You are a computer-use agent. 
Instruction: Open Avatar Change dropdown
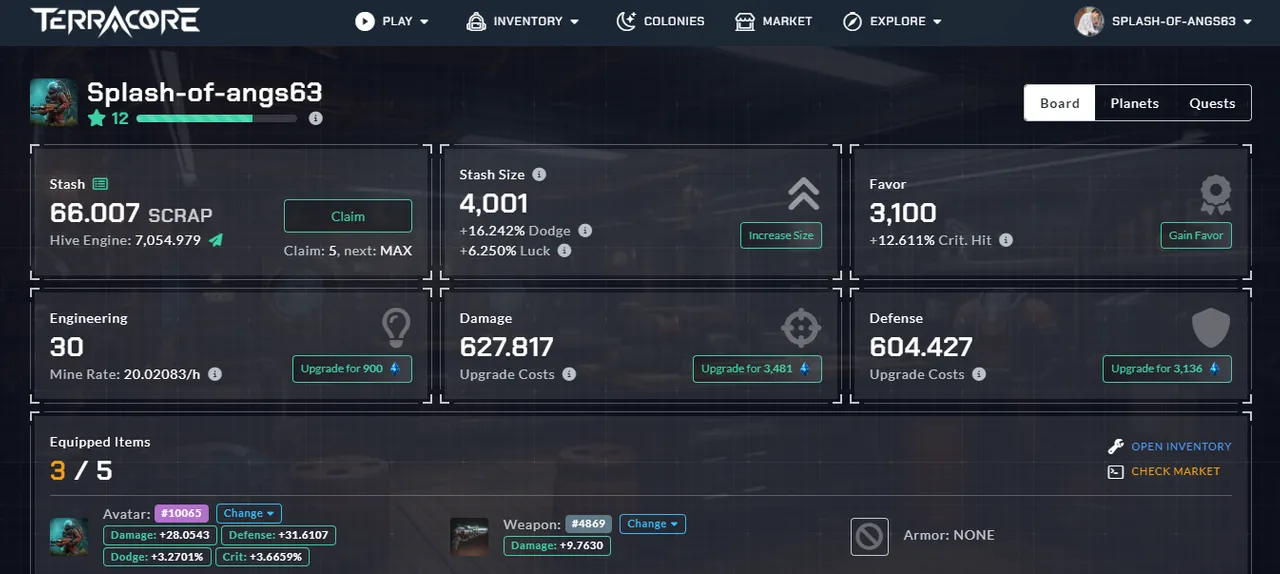coord(249,513)
